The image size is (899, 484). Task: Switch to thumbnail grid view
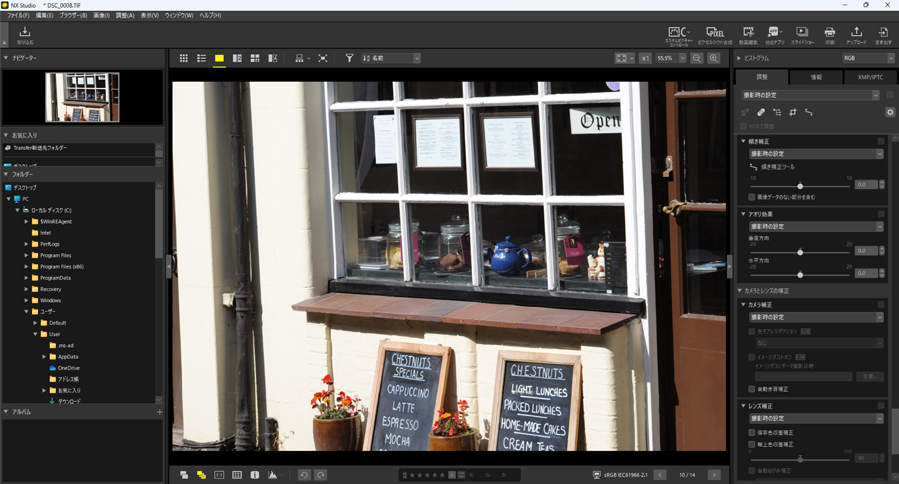pos(183,59)
